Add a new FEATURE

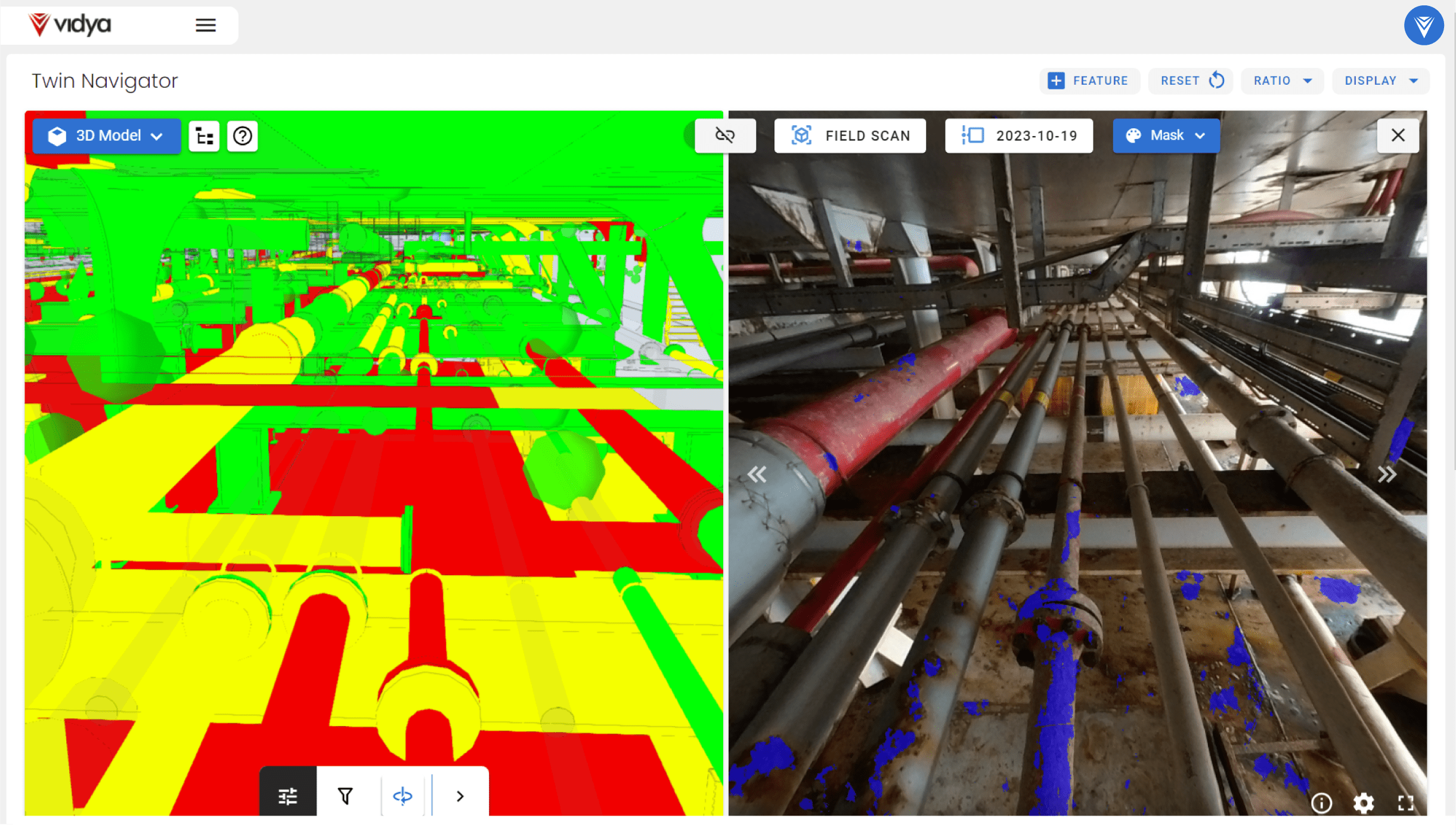coord(1089,81)
